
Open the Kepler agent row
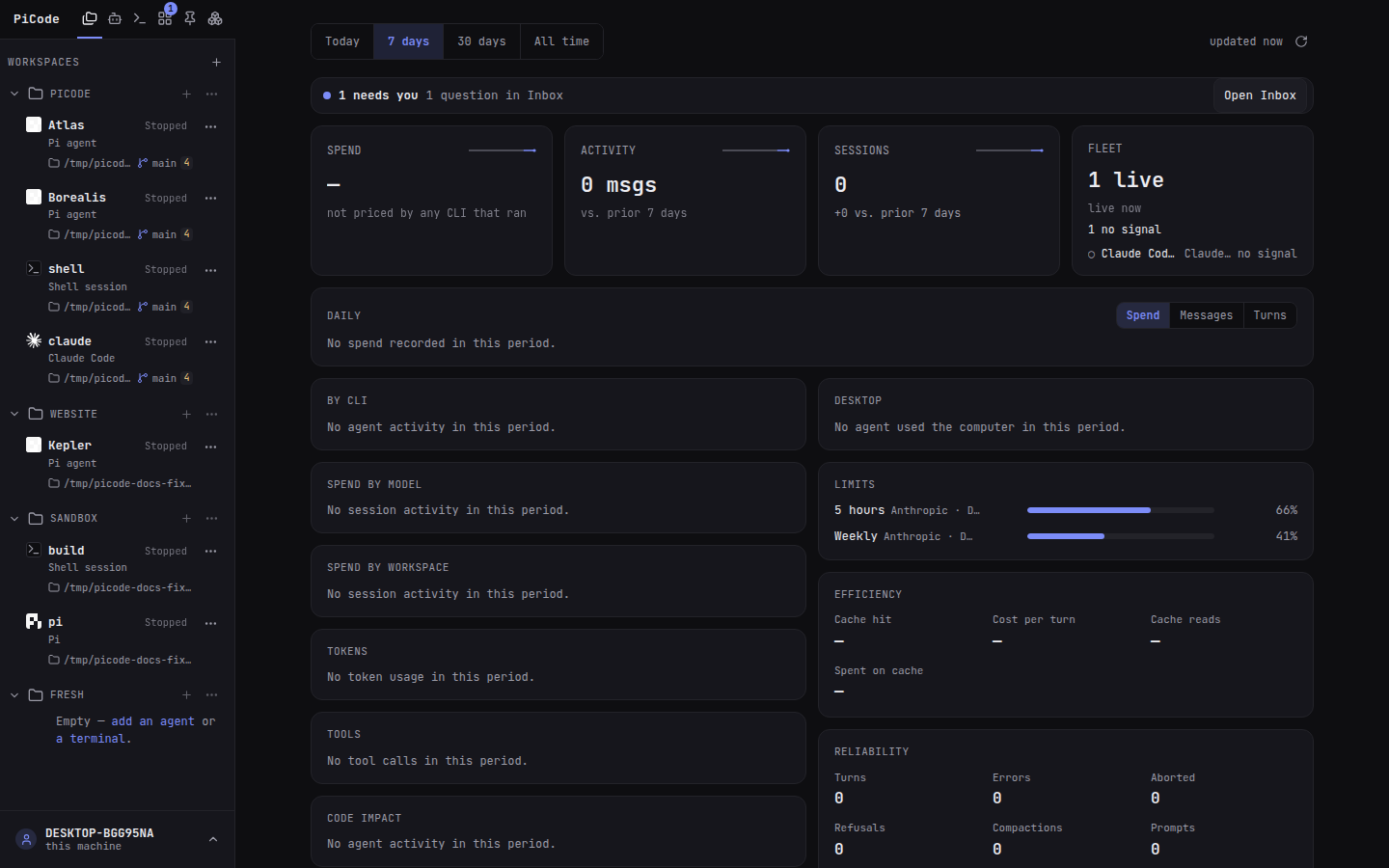point(118,464)
